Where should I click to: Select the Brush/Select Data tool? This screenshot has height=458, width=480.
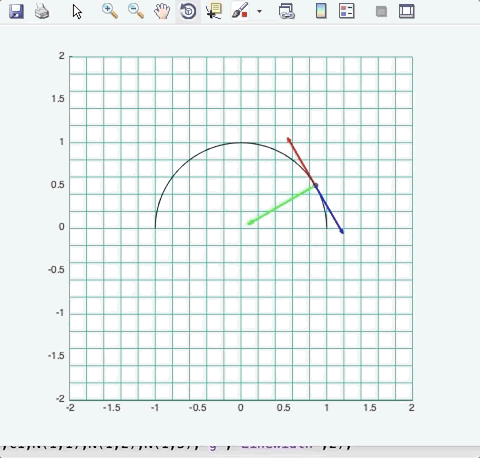(240, 11)
